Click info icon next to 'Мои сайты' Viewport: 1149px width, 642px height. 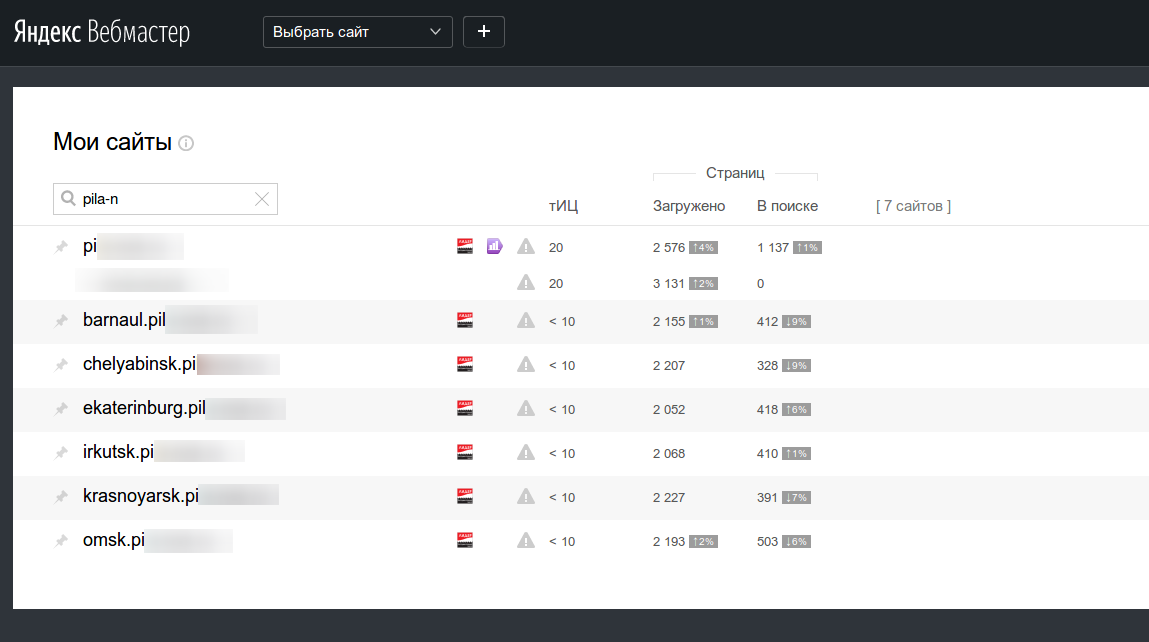pos(186,143)
